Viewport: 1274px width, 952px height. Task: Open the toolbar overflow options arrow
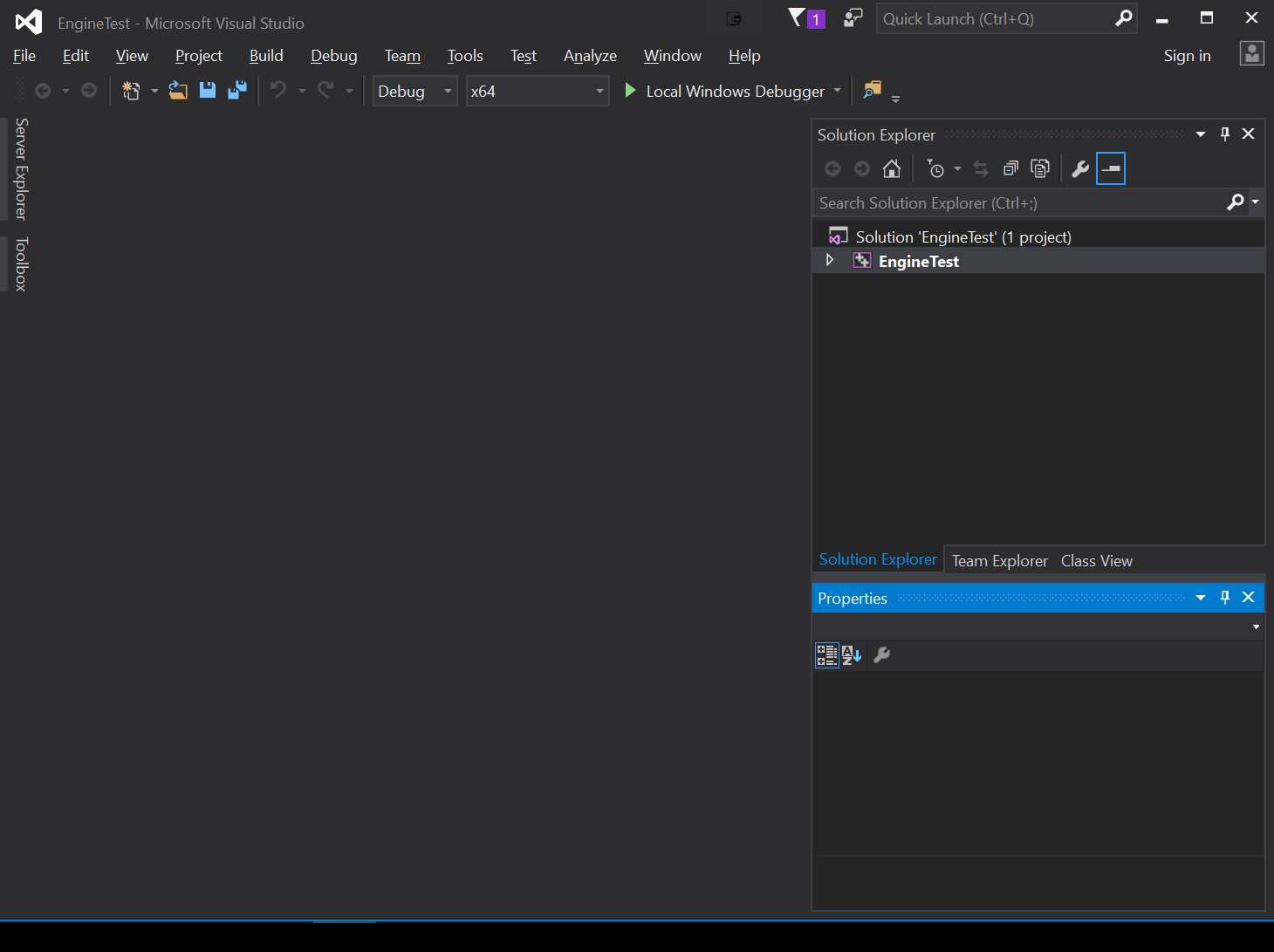click(895, 99)
